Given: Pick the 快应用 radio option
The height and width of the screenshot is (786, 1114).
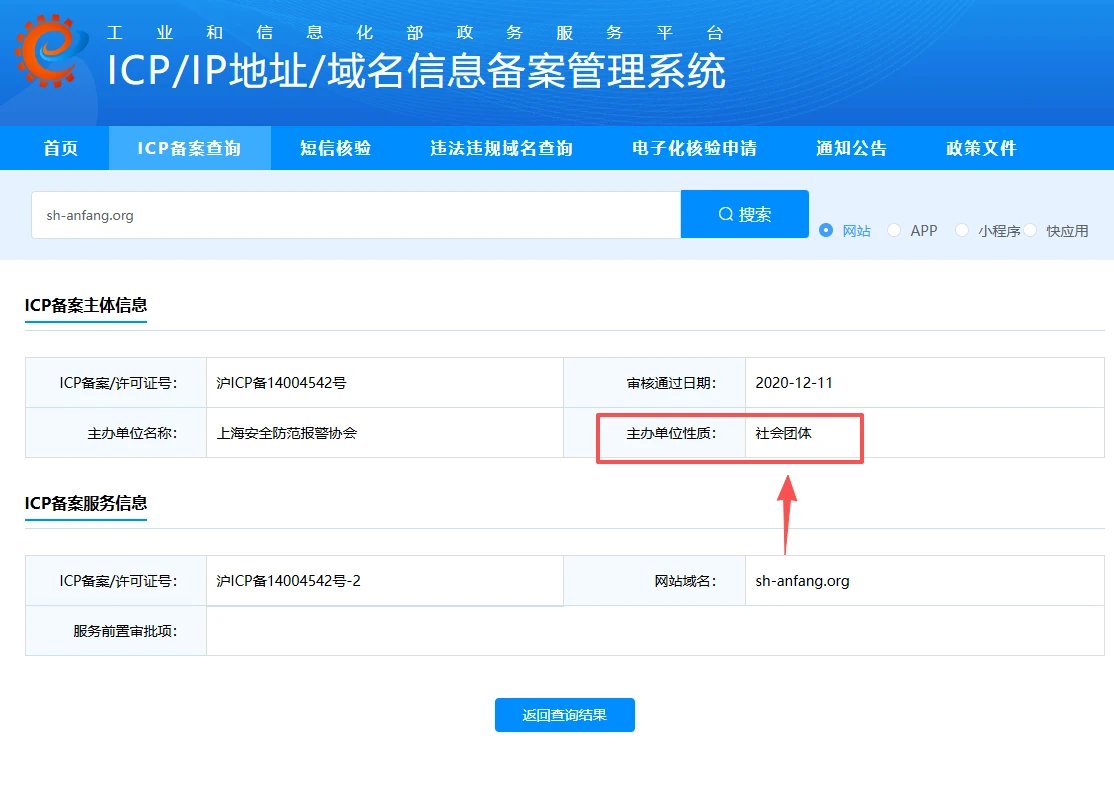Looking at the screenshot, I should (1030, 230).
